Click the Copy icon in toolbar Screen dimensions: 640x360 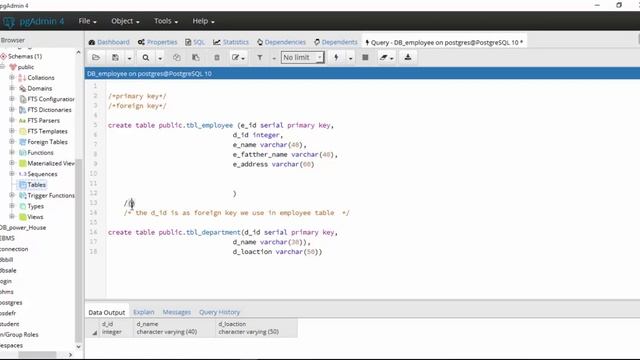tap(177, 58)
